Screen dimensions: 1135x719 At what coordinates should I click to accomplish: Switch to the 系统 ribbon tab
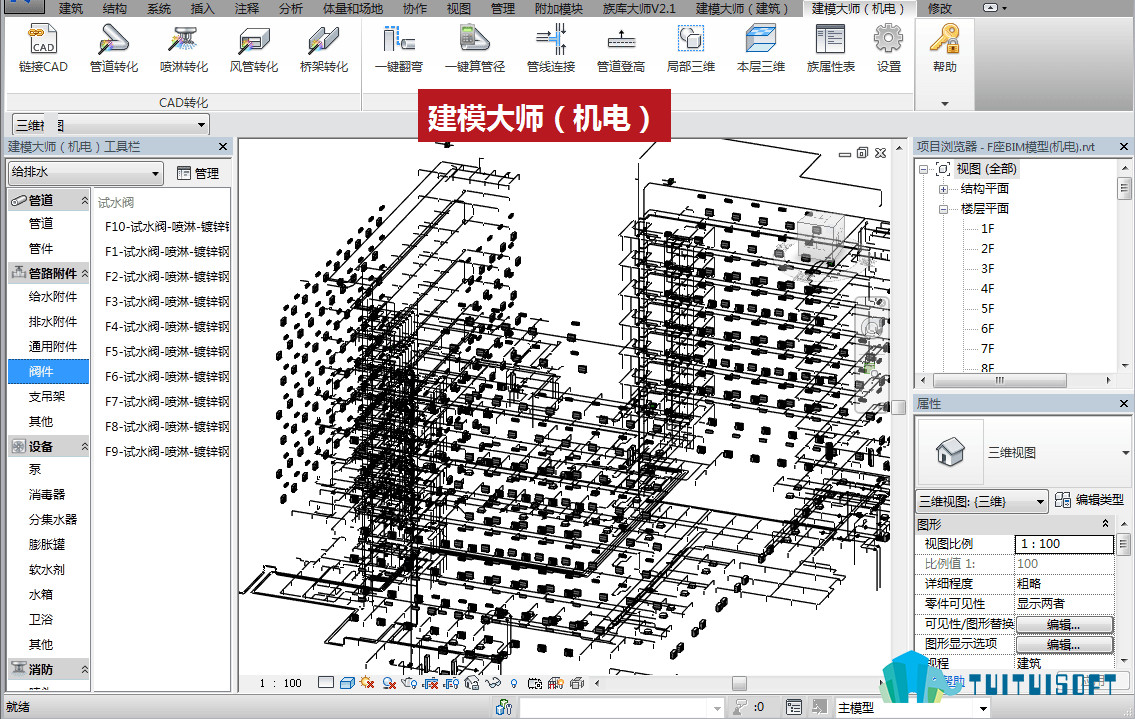[159, 8]
